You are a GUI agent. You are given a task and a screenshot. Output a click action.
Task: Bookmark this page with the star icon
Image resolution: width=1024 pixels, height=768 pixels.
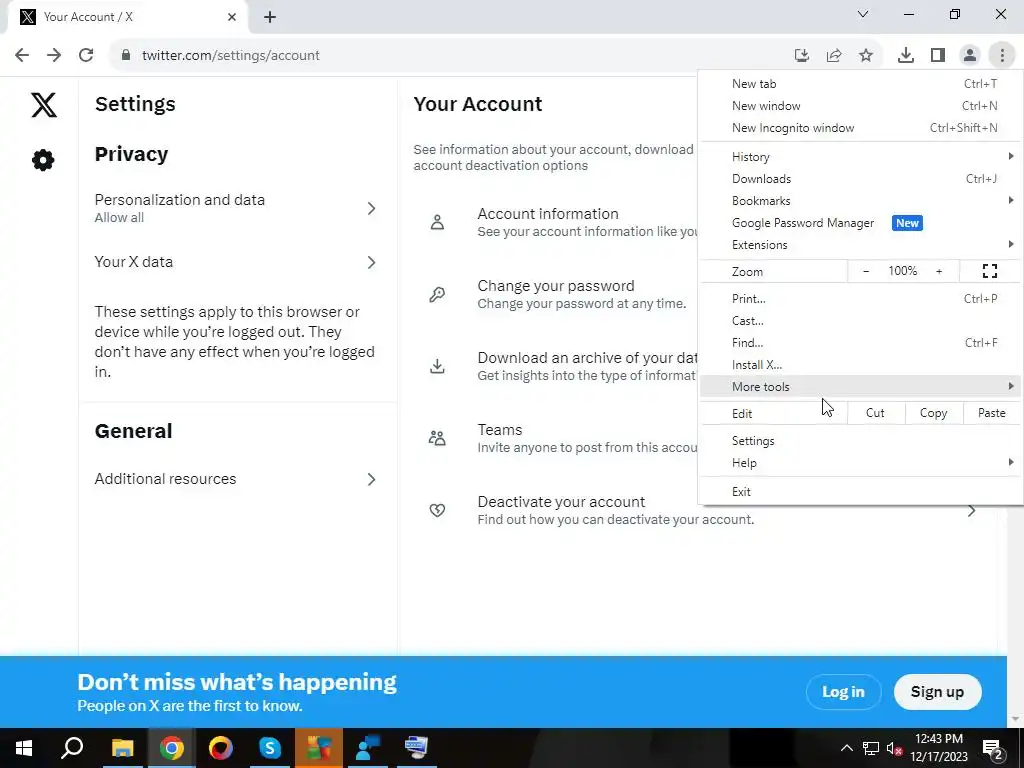click(x=866, y=55)
